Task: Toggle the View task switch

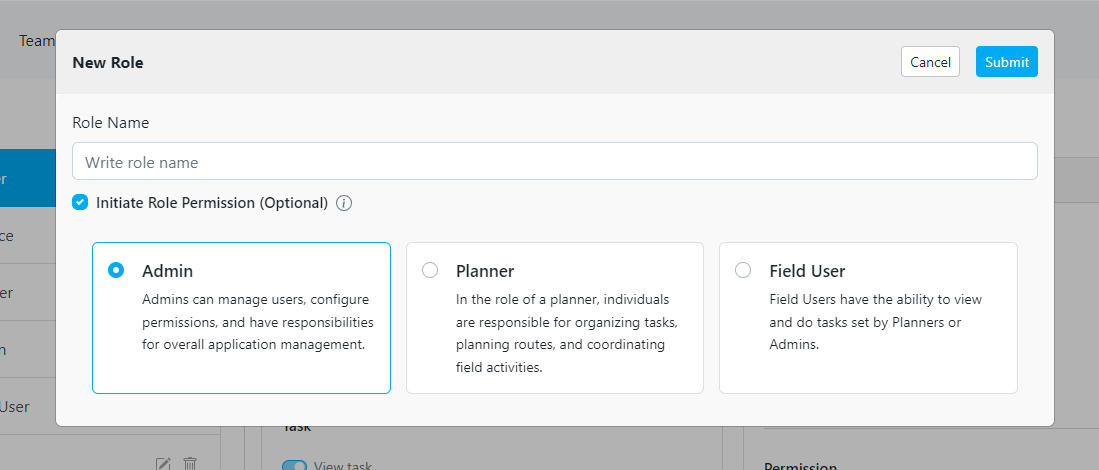Action: coord(295,465)
